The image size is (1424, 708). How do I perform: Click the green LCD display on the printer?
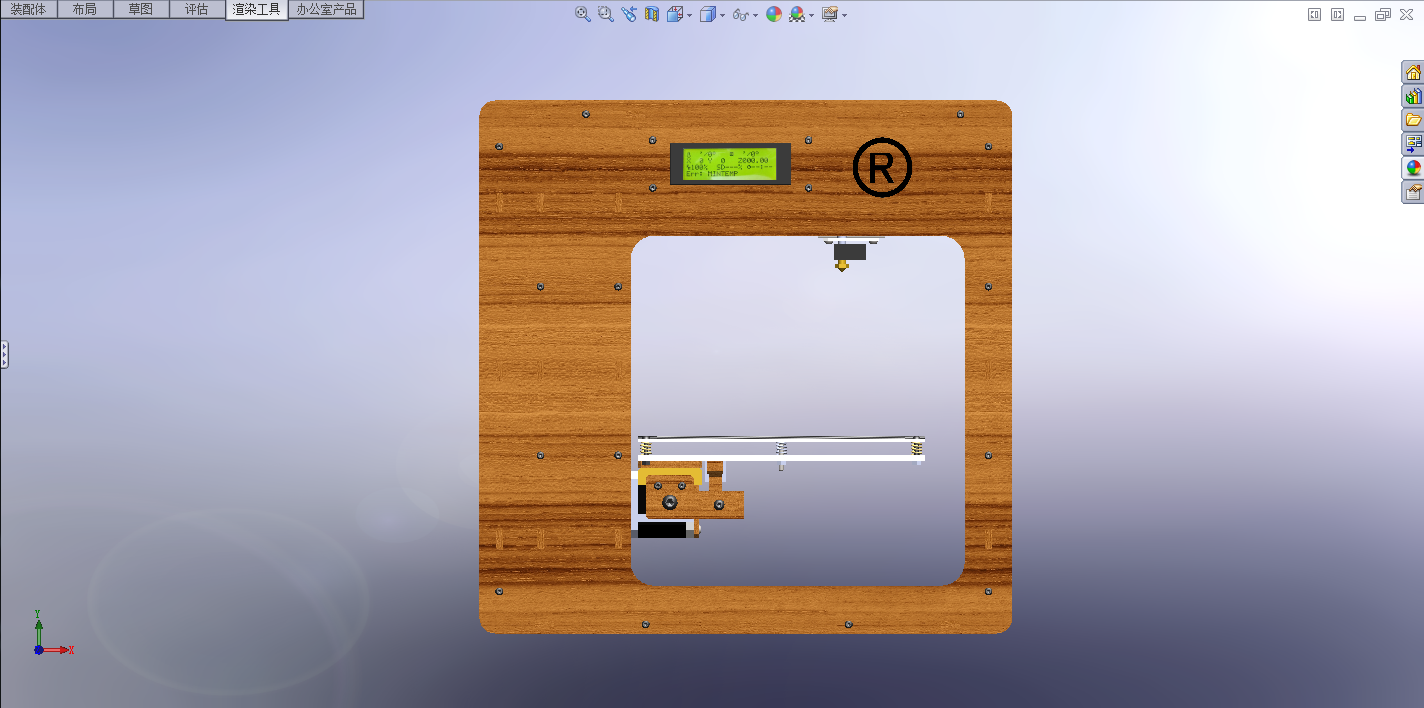point(730,164)
